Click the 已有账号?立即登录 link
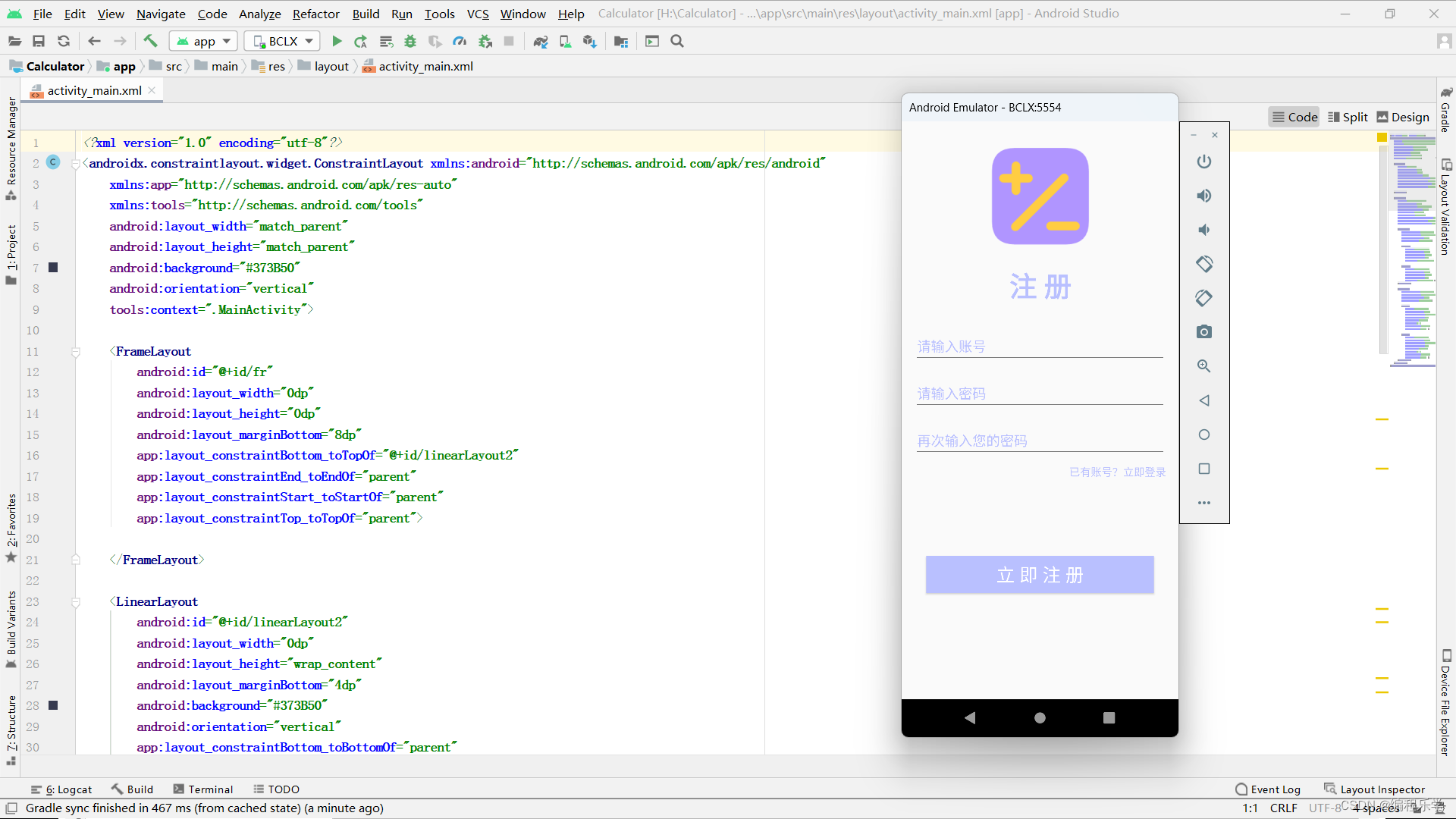Image resolution: width=1456 pixels, height=819 pixels. tap(1117, 472)
